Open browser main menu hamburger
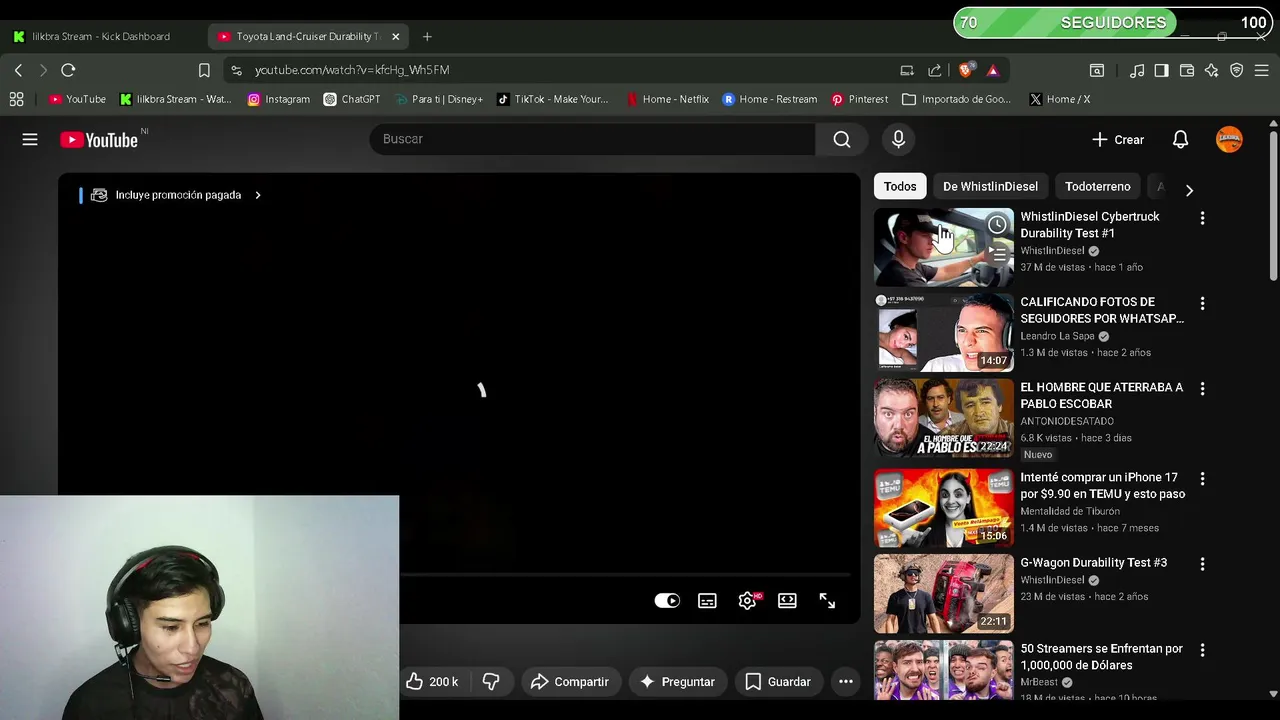 [x=1262, y=70]
